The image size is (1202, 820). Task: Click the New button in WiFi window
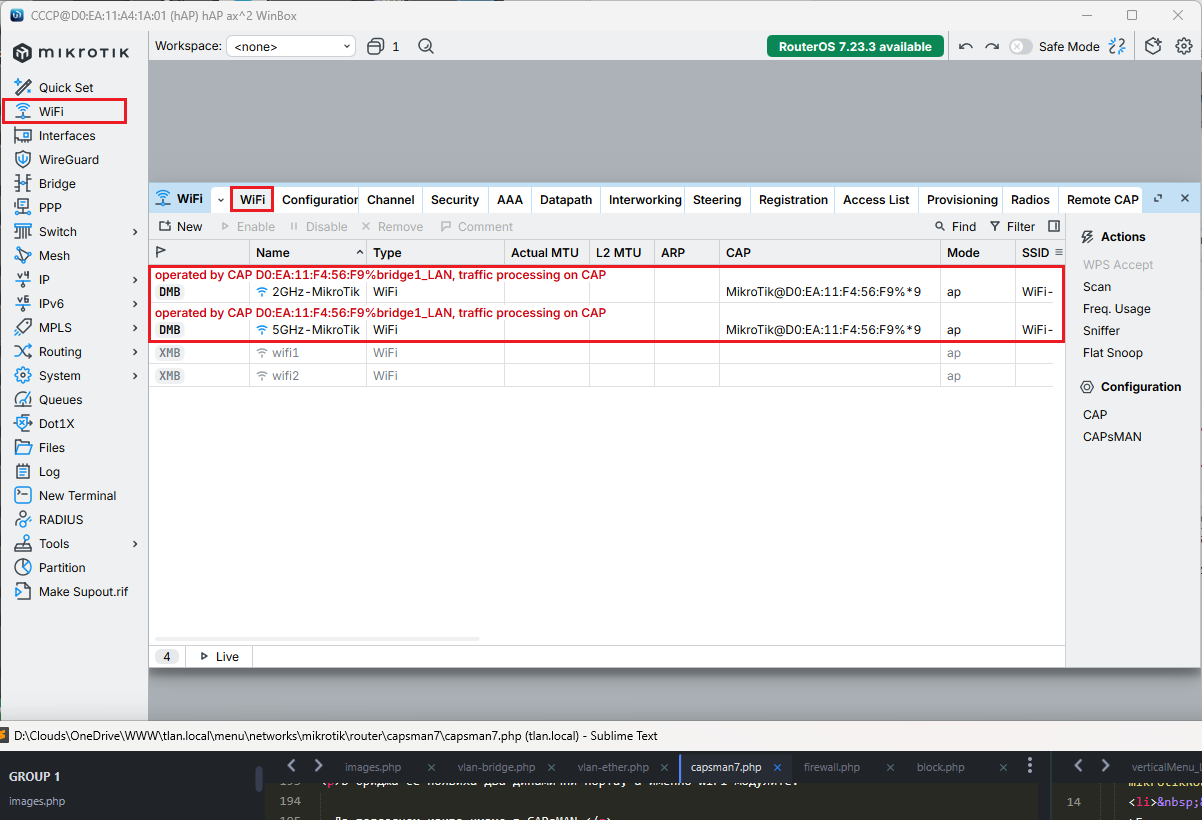(180, 227)
